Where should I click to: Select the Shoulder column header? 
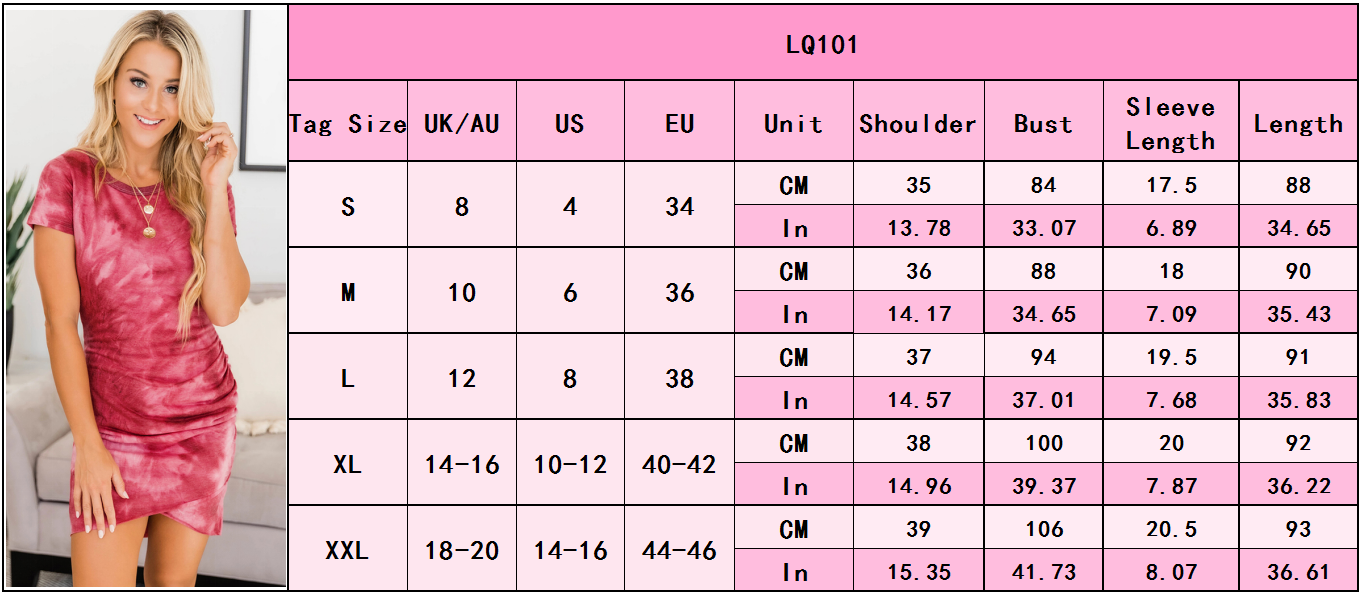[x=918, y=124]
